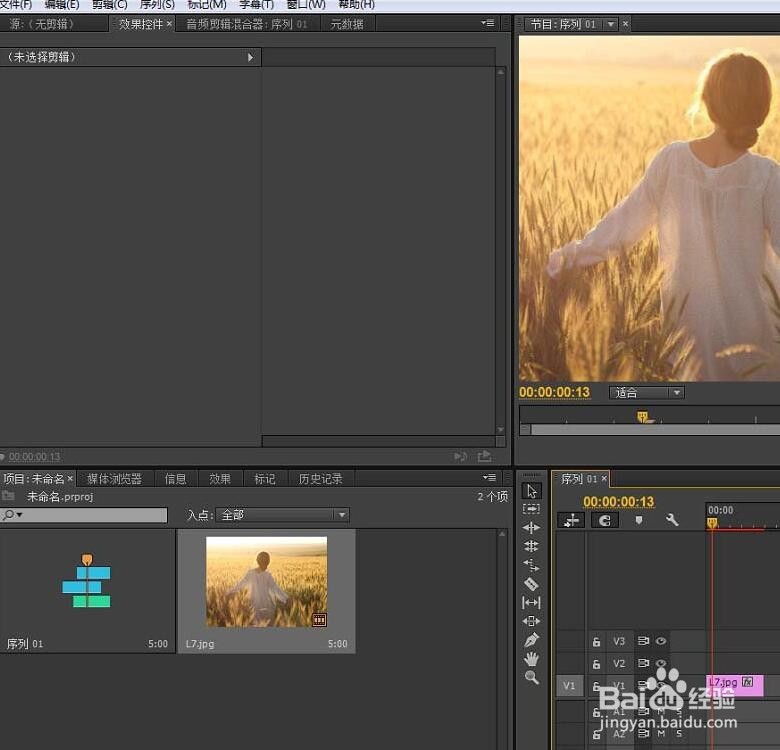780x750 pixels.
Task: Select the Rolling Edit tool
Action: (x=531, y=546)
